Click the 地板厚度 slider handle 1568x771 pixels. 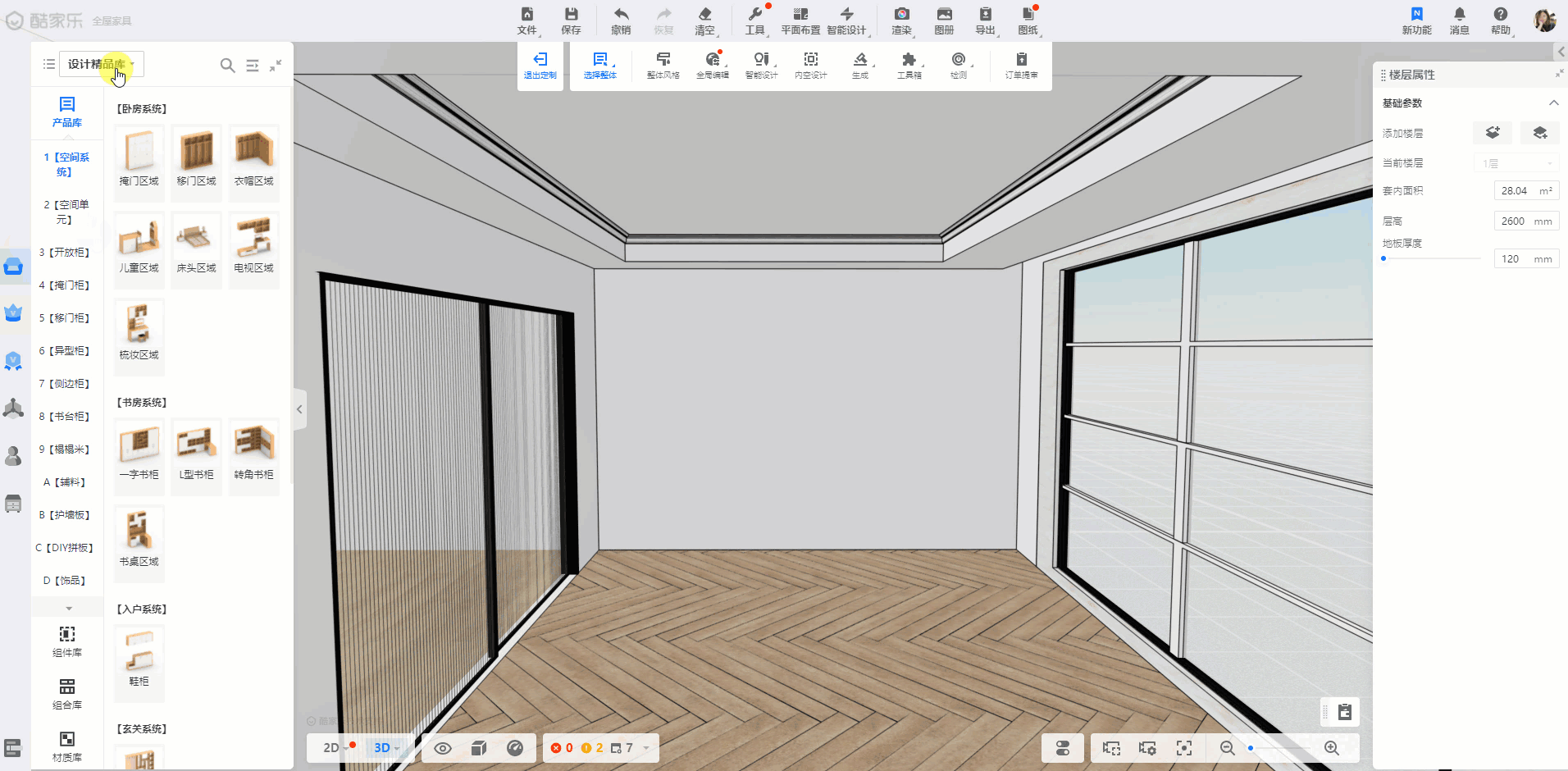(1383, 259)
